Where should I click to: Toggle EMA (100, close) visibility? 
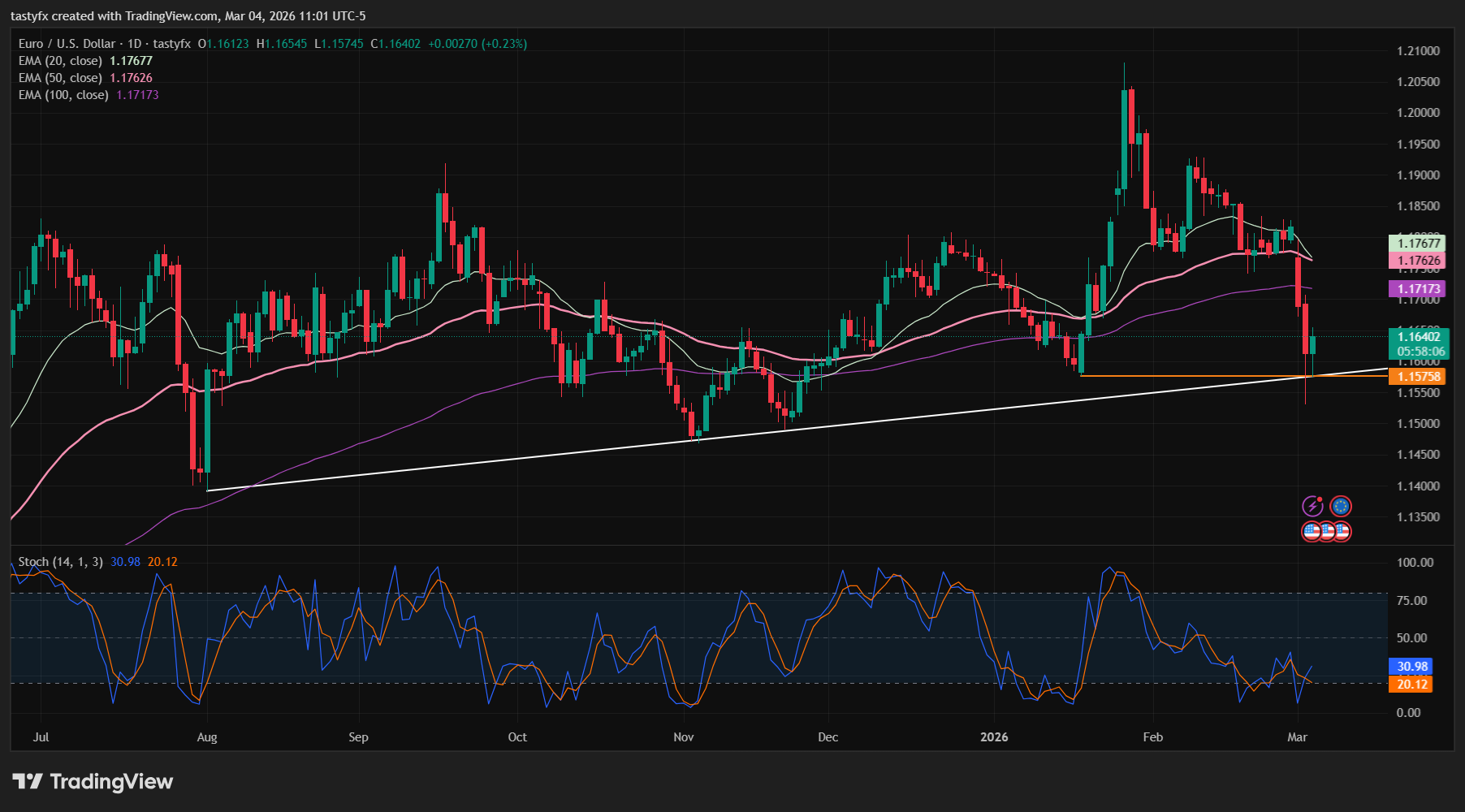(62, 94)
